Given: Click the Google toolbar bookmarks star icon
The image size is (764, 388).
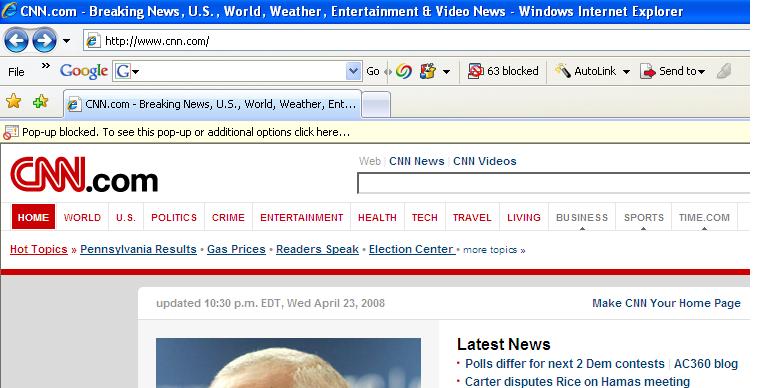Looking at the screenshot, I should click(428, 71).
